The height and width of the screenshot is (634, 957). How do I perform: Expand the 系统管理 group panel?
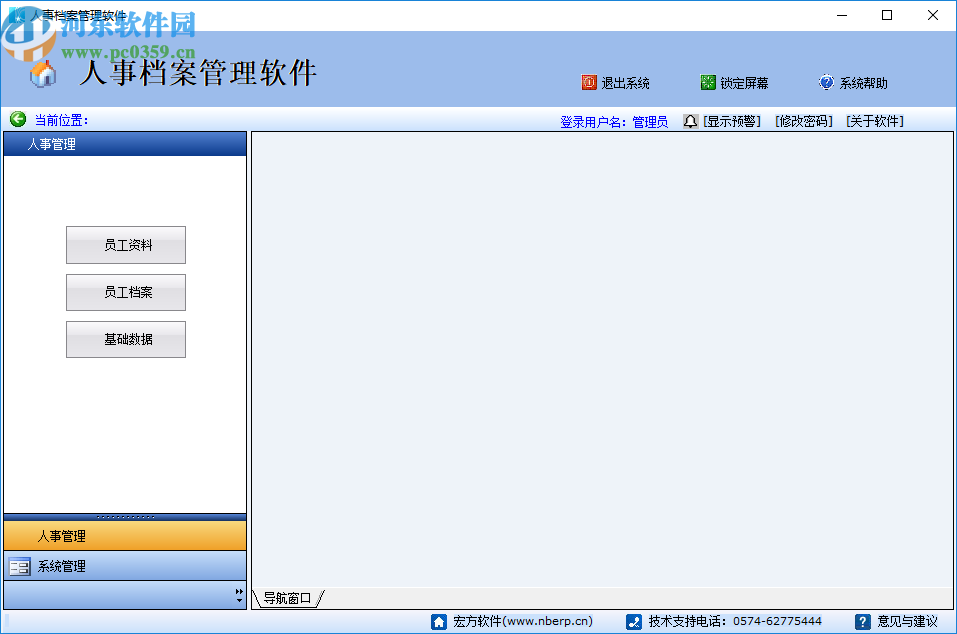coord(124,566)
